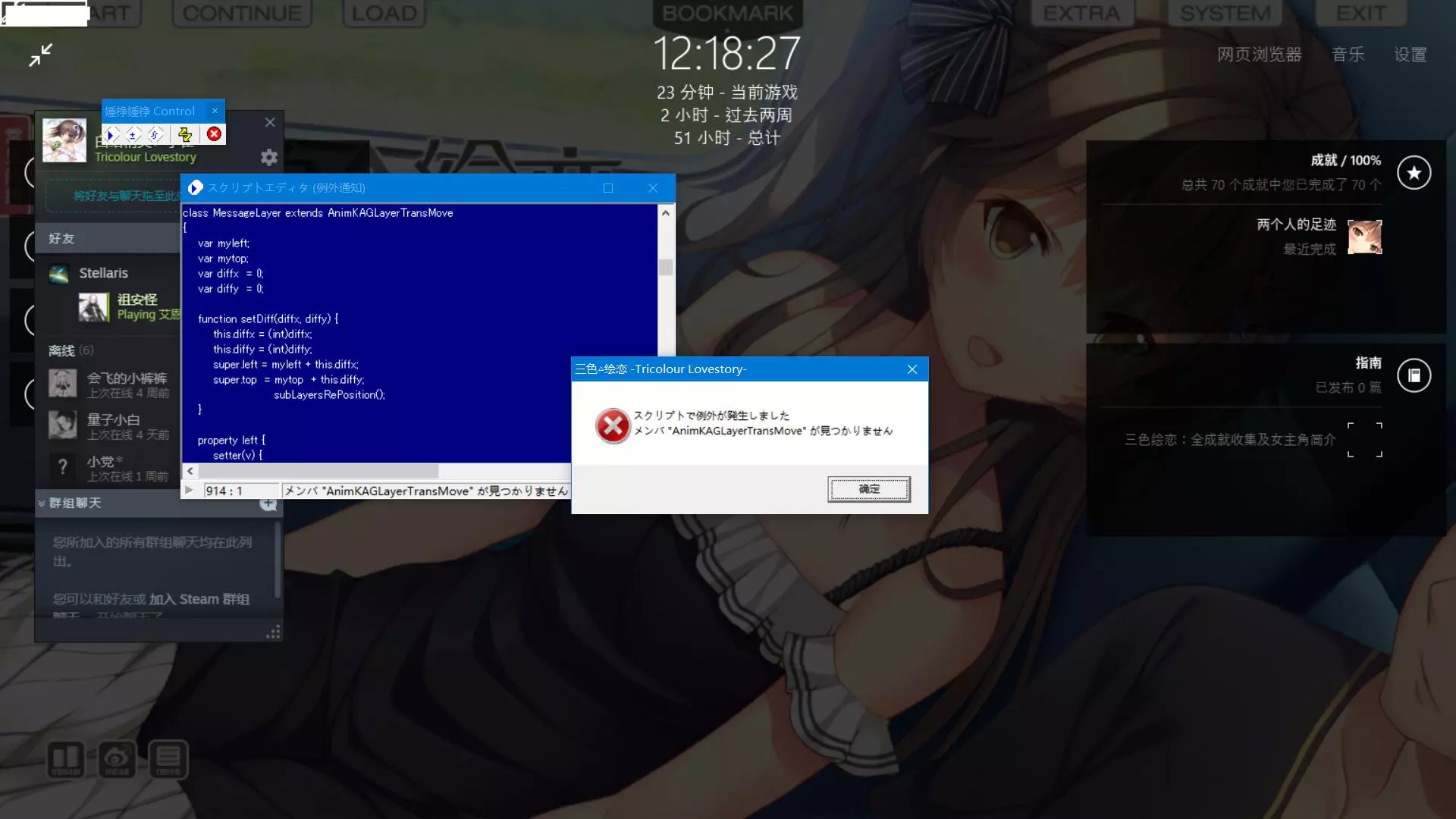The image size is (1456, 819).
Task: Open the 音乐 music tab
Action: (x=1348, y=55)
